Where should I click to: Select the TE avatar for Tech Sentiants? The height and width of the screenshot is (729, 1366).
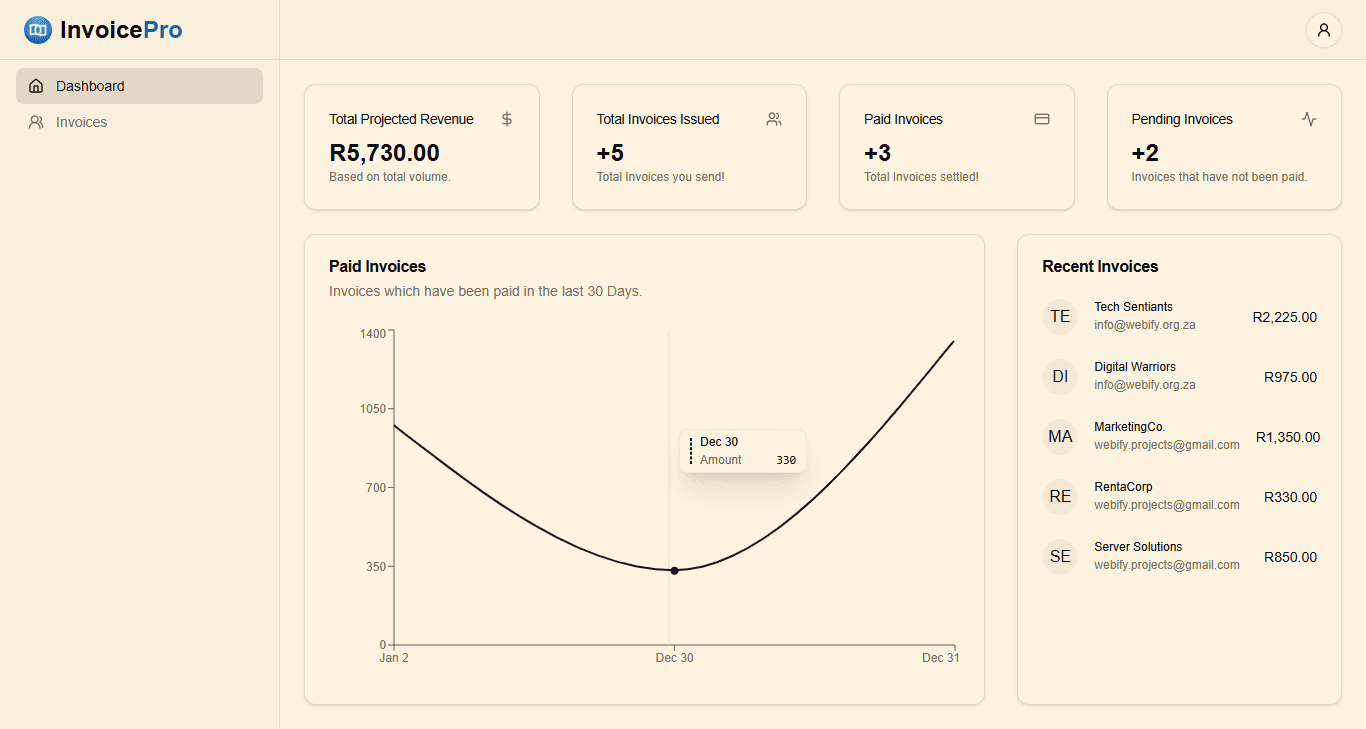tap(1060, 317)
